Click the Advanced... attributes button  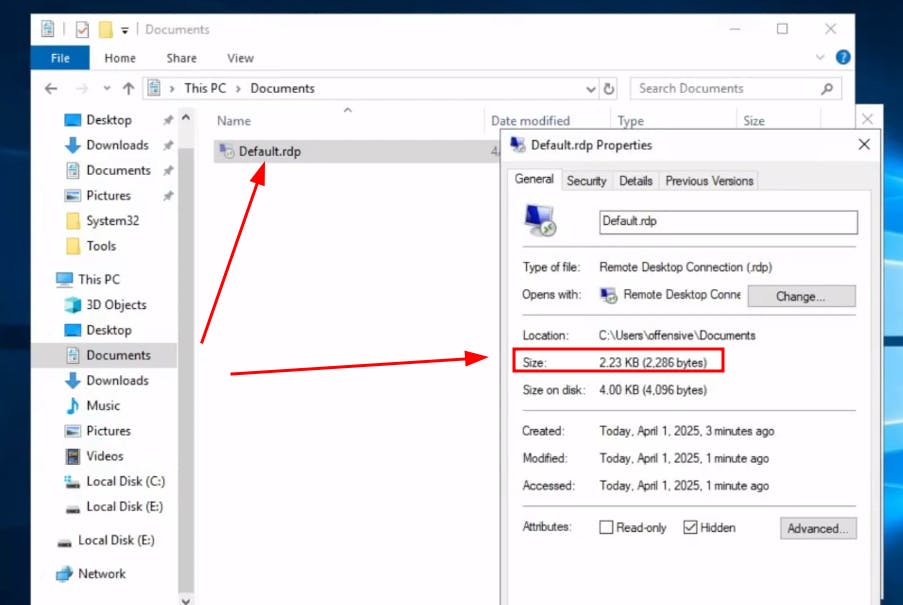pos(817,528)
